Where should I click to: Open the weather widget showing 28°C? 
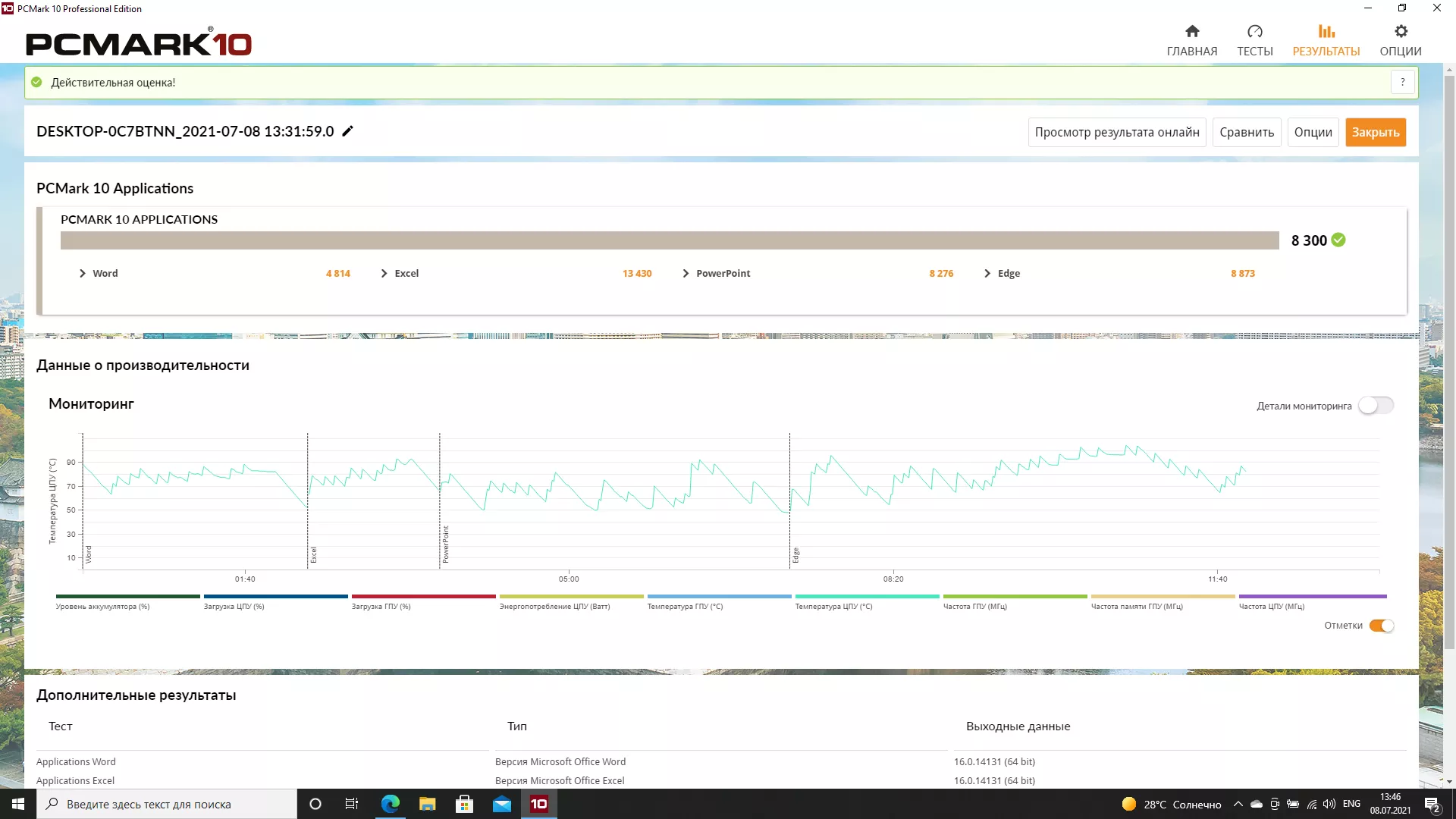click(x=1171, y=804)
